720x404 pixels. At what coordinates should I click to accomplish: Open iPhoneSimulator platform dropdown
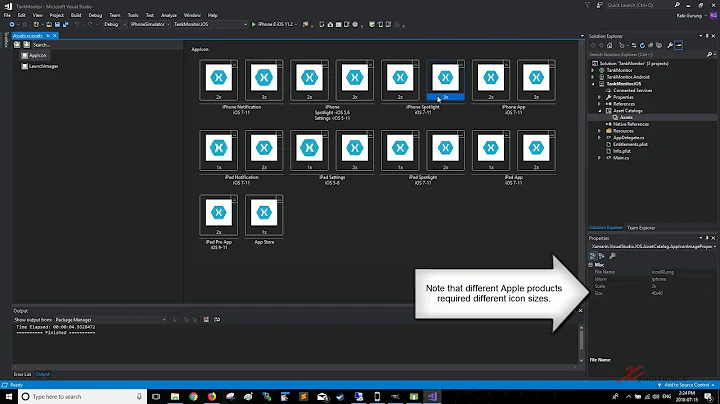pyautogui.click(x=150, y=24)
